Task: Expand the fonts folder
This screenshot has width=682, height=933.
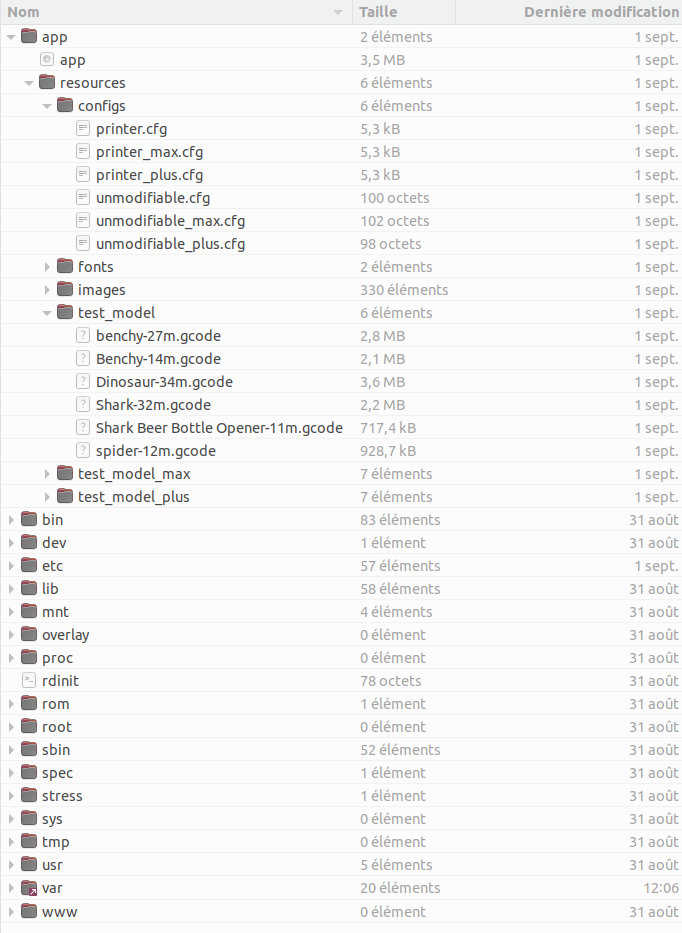Action: click(x=47, y=267)
